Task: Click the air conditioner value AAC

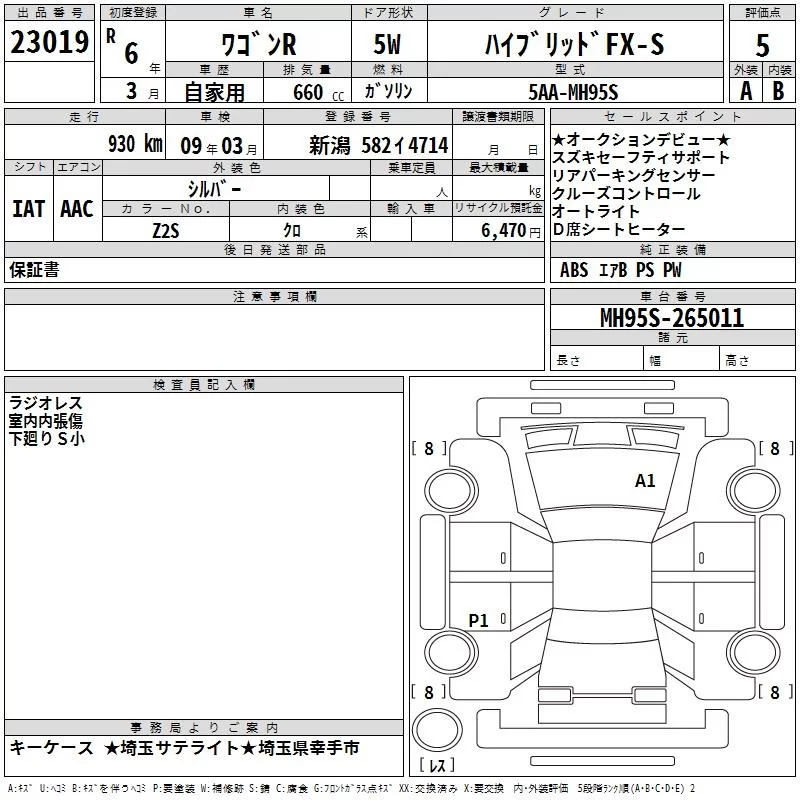Action: click(77, 209)
